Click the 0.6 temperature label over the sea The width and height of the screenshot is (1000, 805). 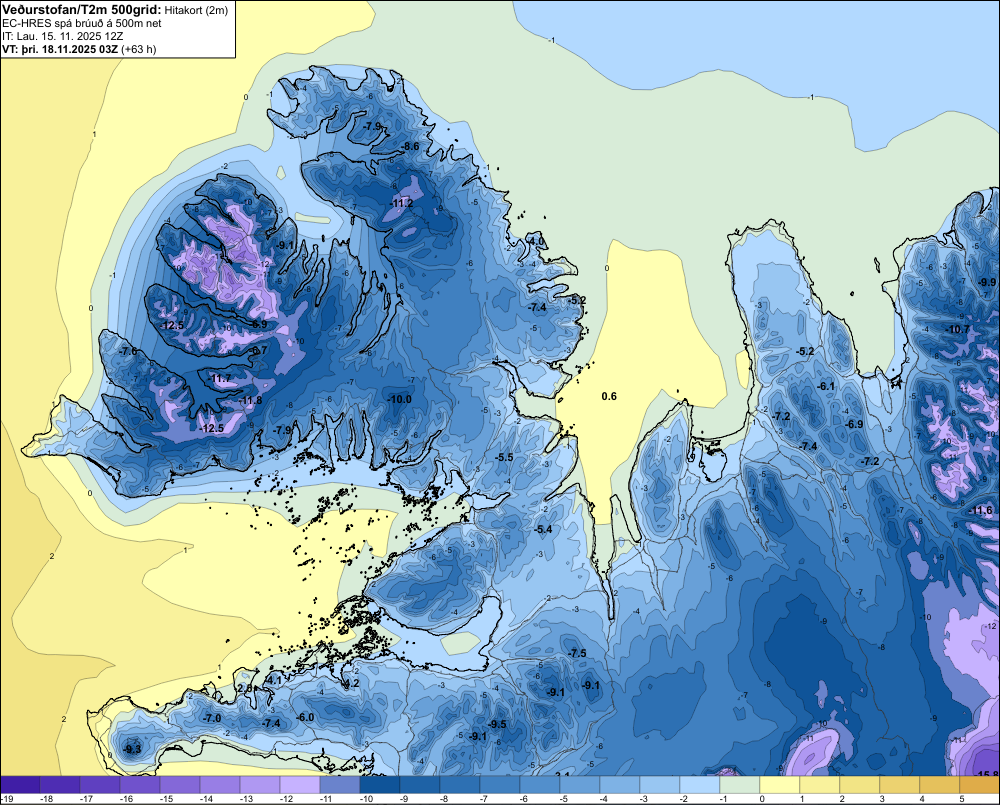(609, 396)
